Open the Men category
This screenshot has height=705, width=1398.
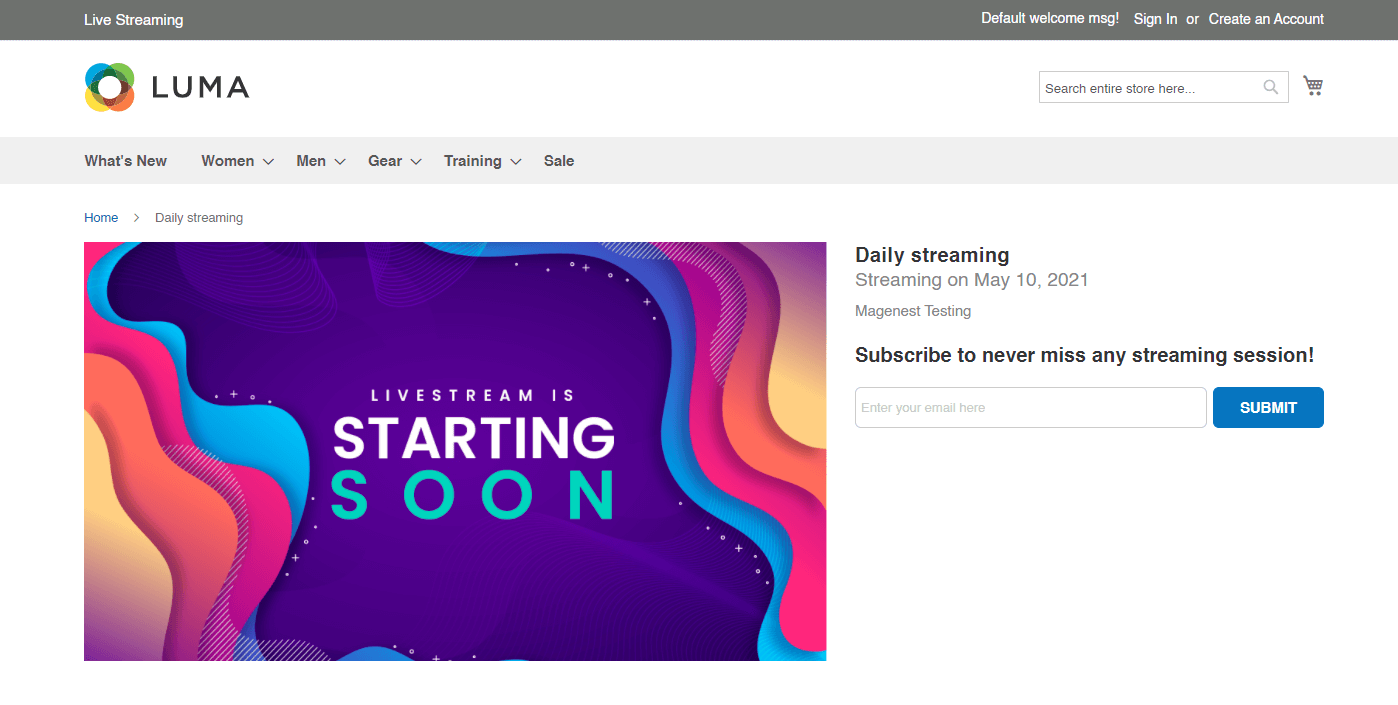point(311,161)
